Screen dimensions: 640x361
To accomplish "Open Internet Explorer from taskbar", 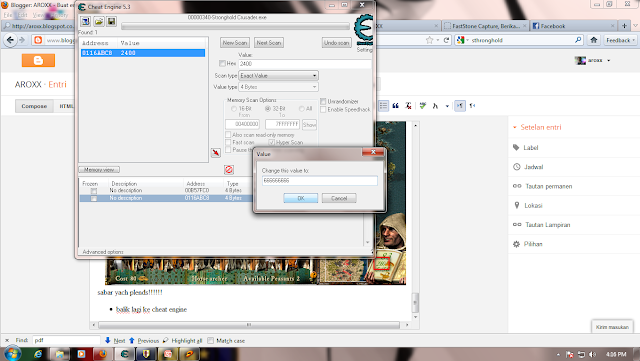I will click(x=38, y=354).
